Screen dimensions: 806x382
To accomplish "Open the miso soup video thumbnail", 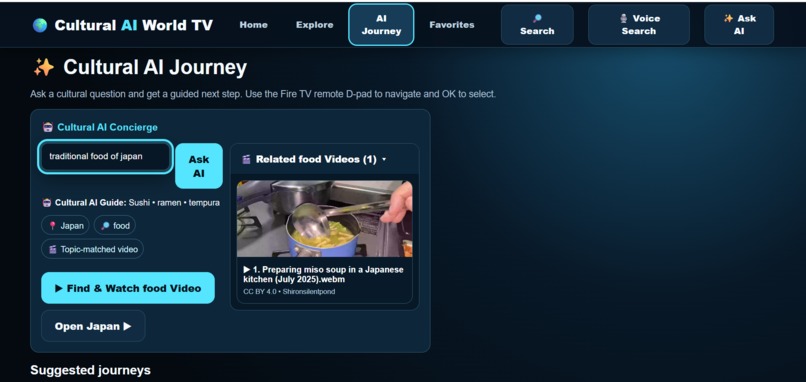I will pos(324,219).
